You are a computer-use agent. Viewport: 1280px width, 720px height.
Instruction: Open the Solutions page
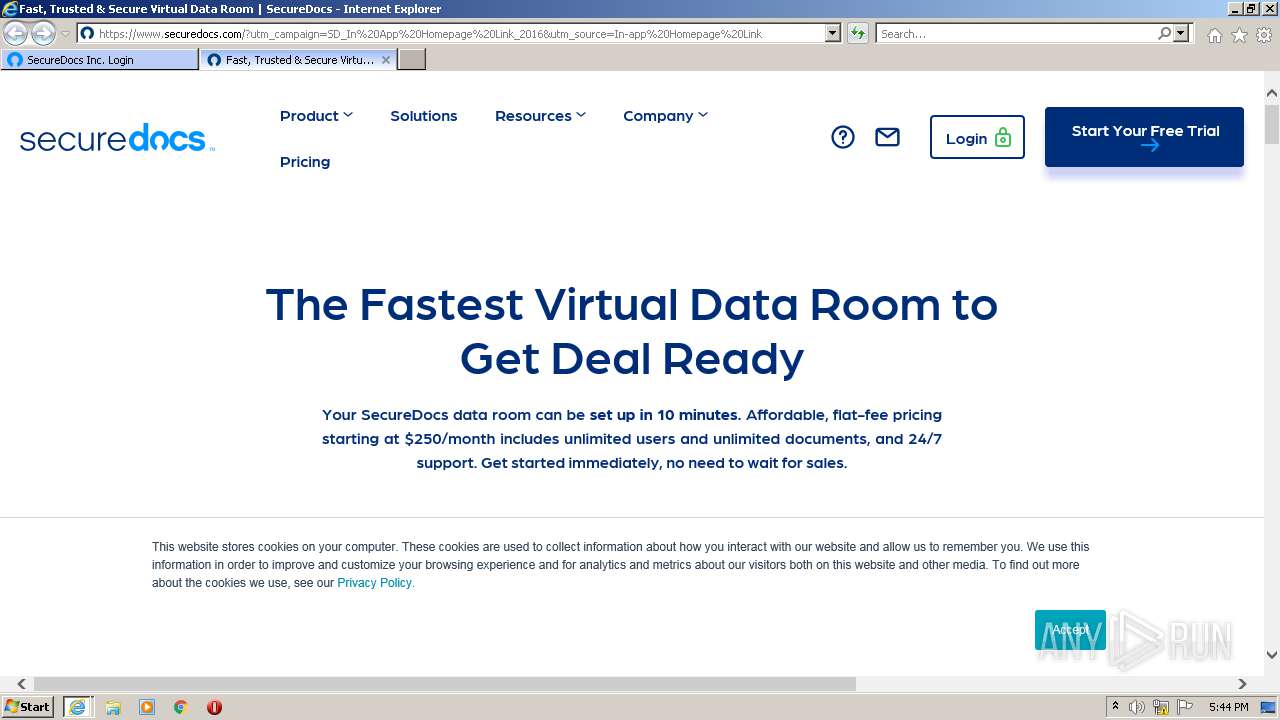click(424, 116)
